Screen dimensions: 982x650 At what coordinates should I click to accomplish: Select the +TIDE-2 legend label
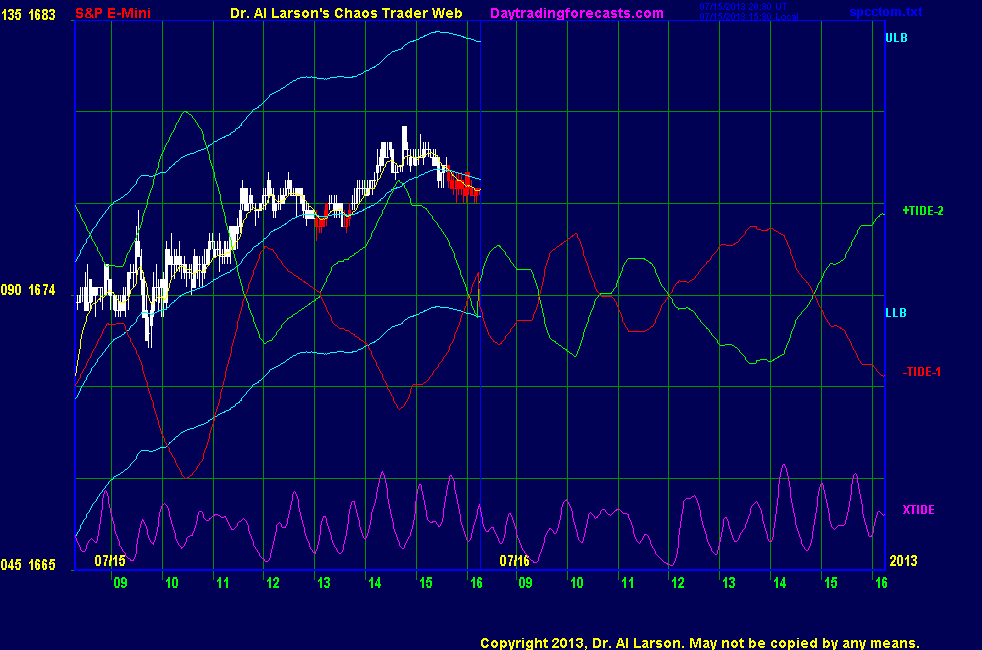point(923,211)
